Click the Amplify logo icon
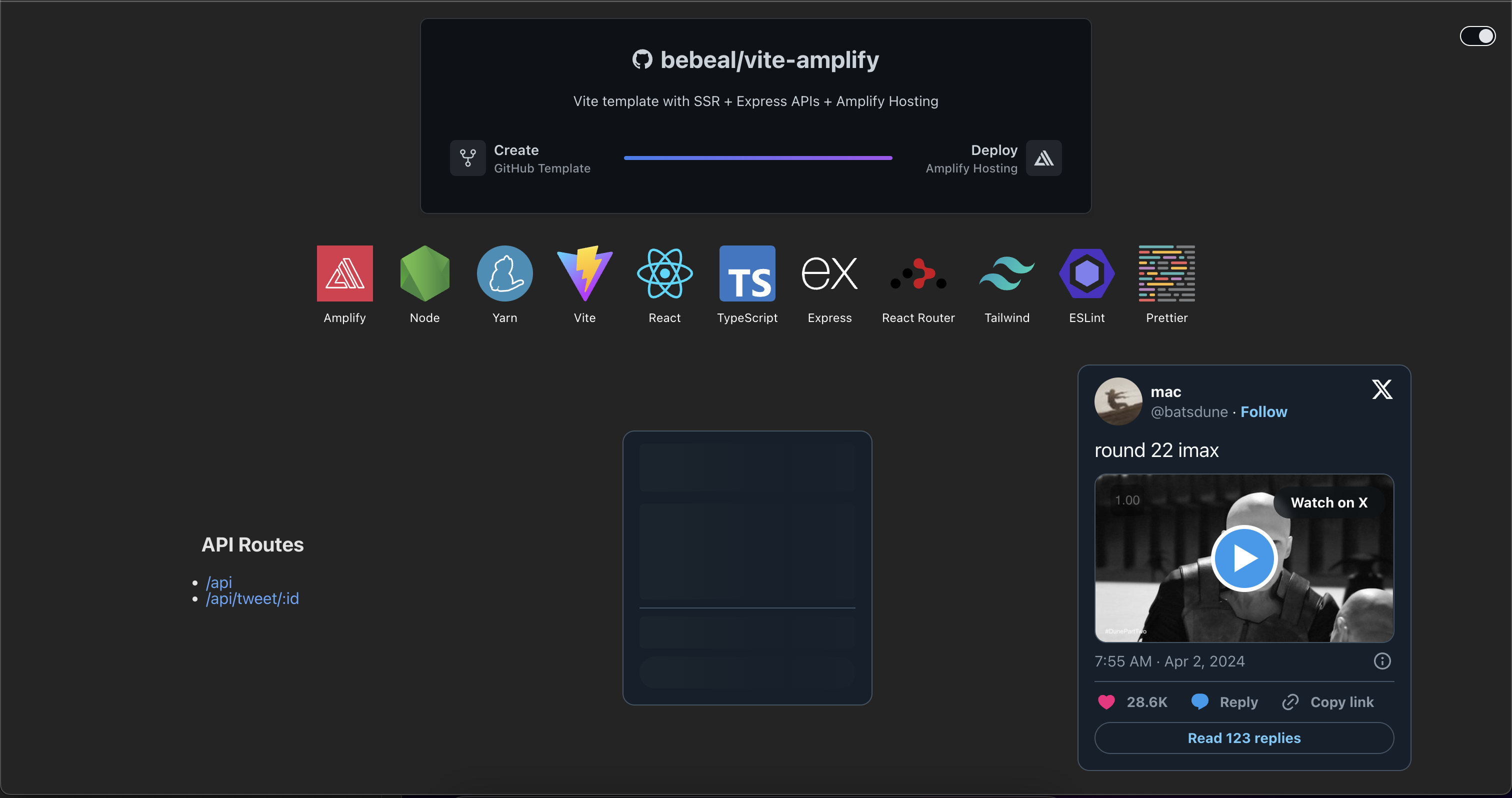This screenshot has width=1512, height=798. (x=344, y=273)
